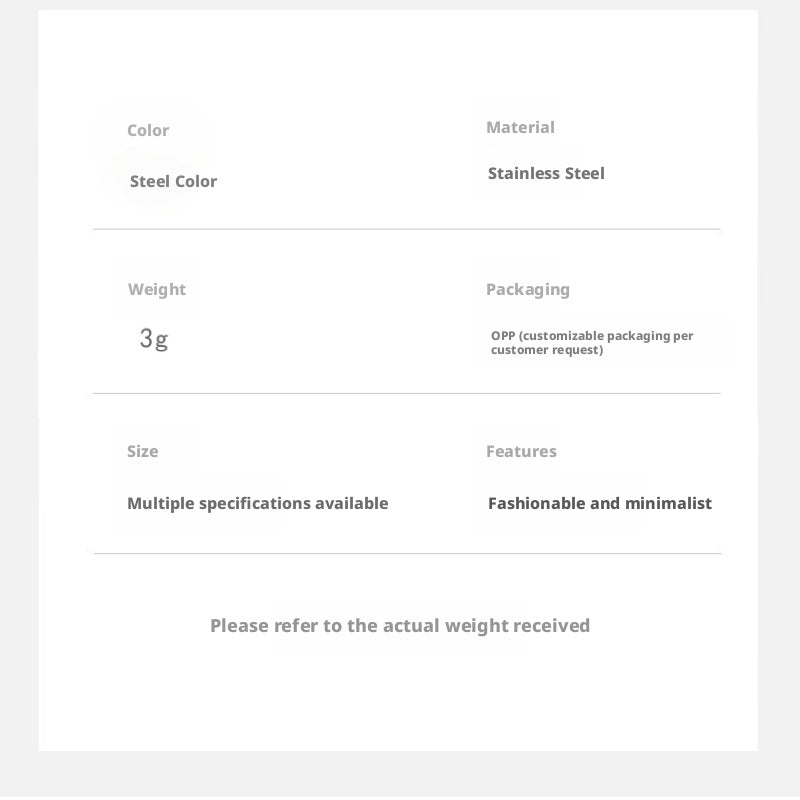Viewport: 800px width, 800px height.
Task: Click the divider below the Size row
Action: pyautogui.click(x=408, y=553)
